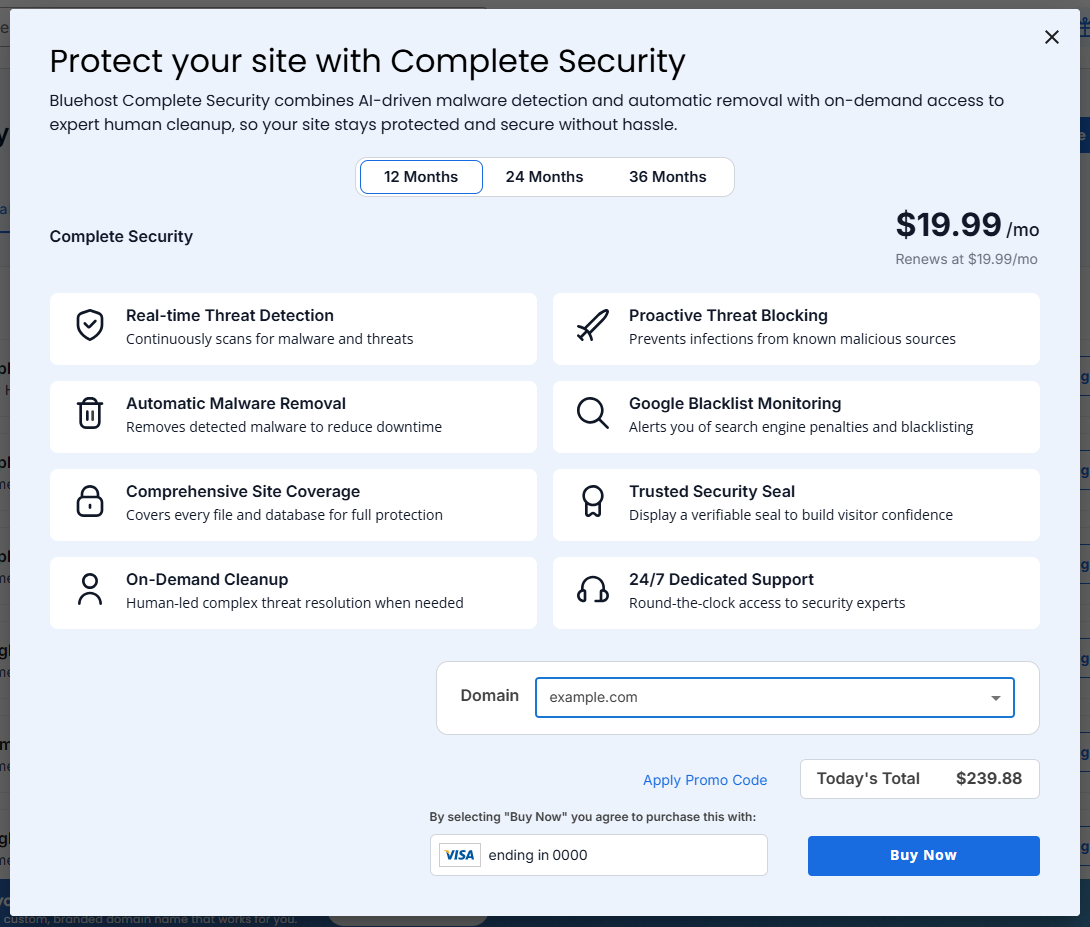Click 'Removes detected malware to reduce downtime'

(284, 427)
